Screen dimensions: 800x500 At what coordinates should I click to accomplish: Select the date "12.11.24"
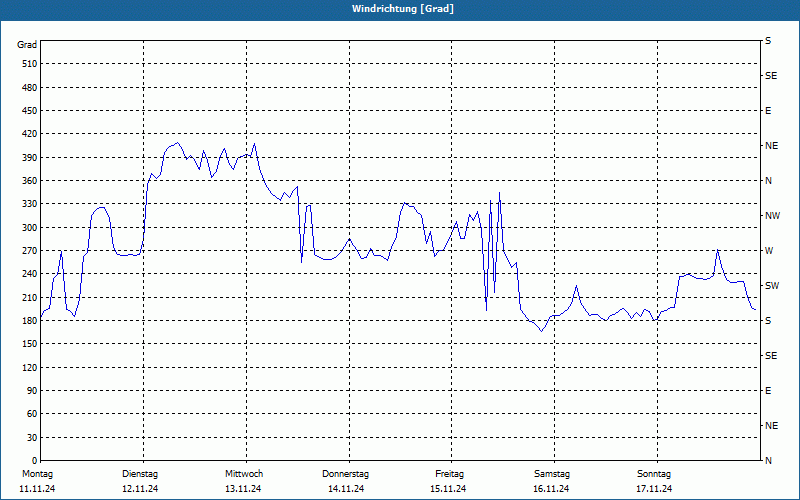point(140,489)
